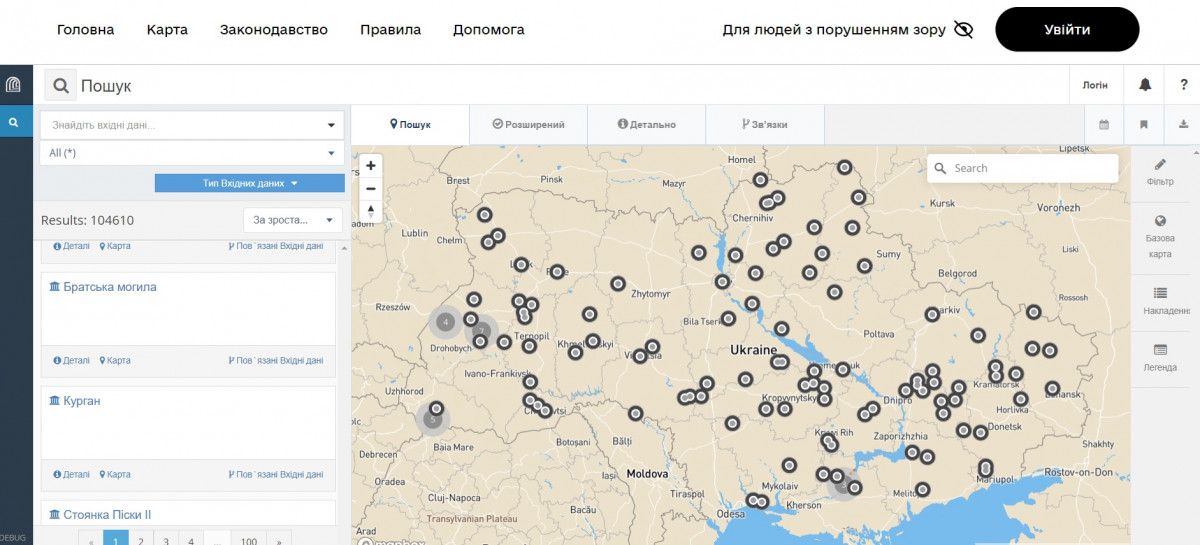Click the Увійти button
The width and height of the screenshot is (1200, 545).
click(1067, 29)
